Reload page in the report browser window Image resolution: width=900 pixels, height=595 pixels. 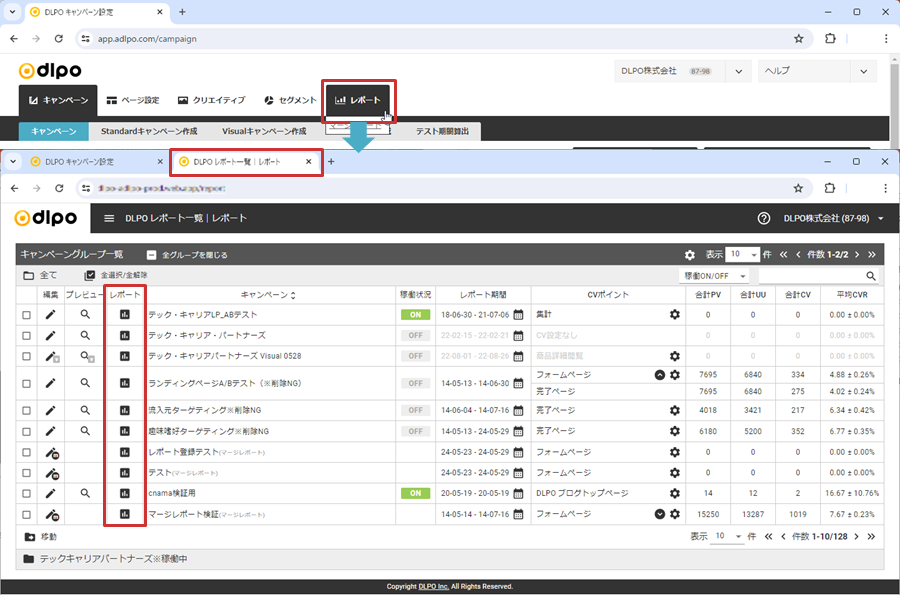tap(59, 188)
